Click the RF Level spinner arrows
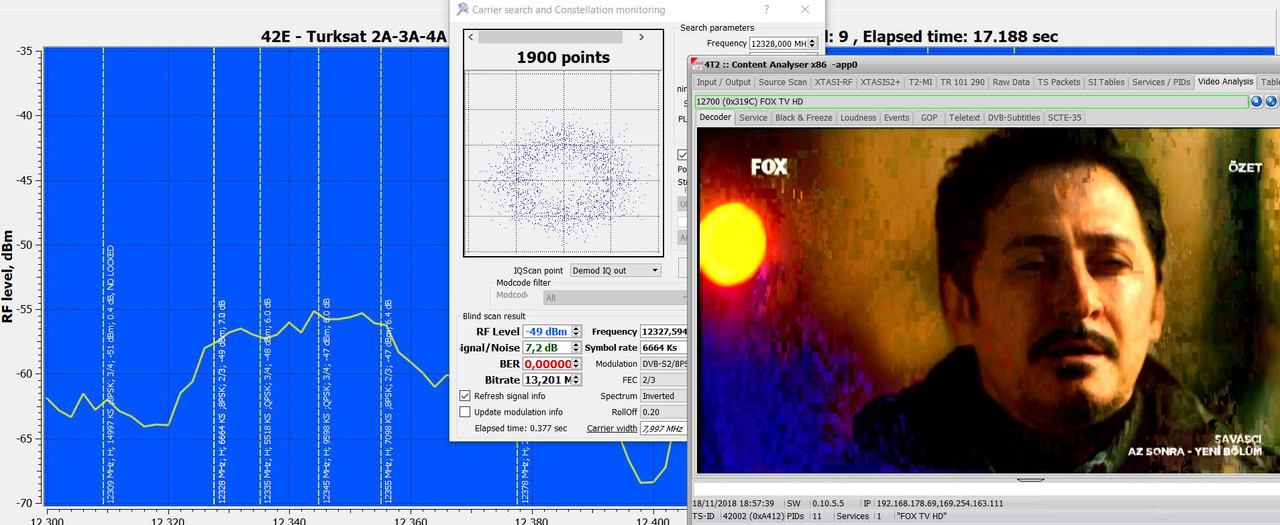Screen dimensions: 1280x525 pos(576,331)
